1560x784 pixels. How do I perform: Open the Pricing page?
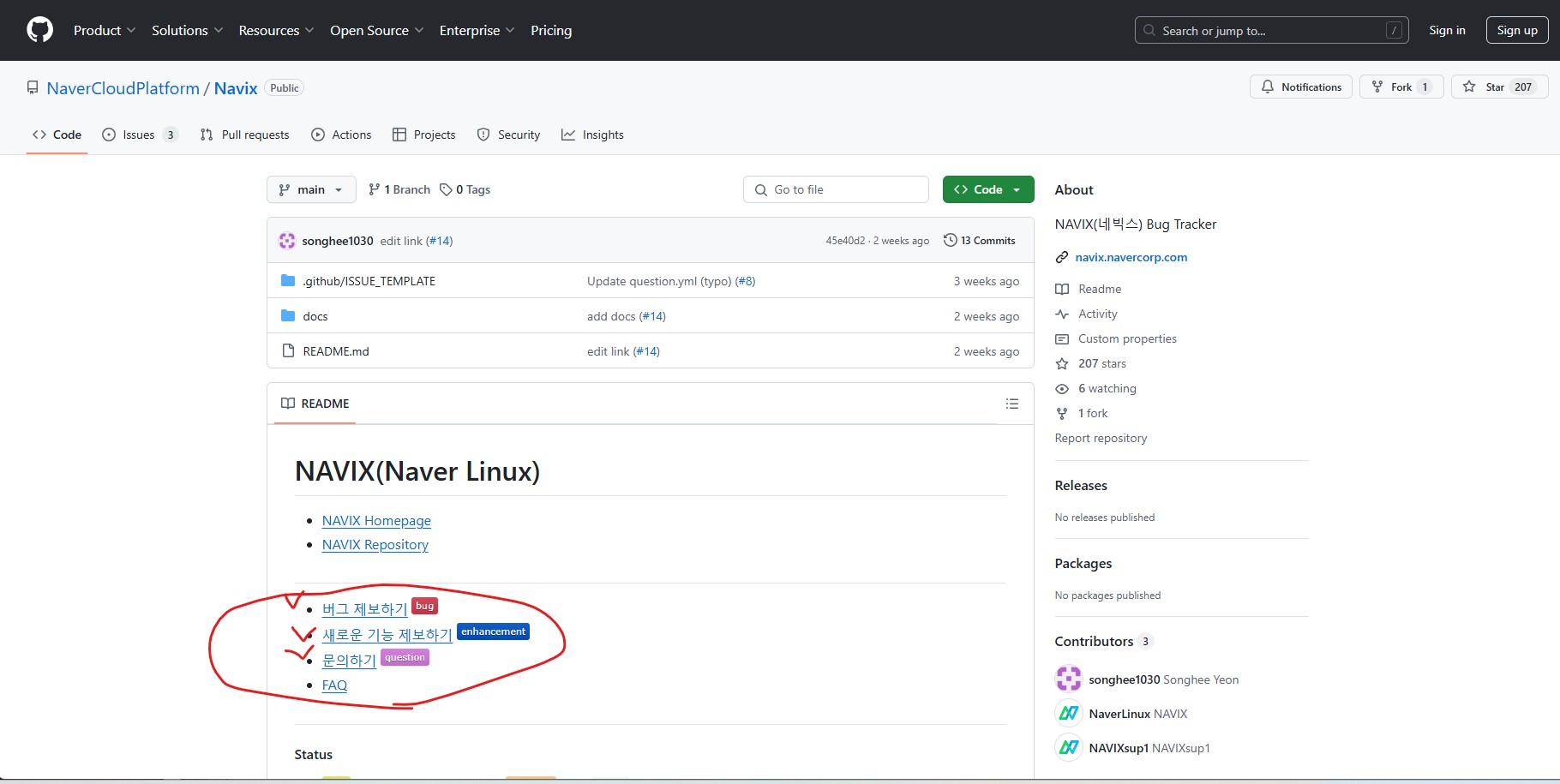pyautogui.click(x=551, y=30)
